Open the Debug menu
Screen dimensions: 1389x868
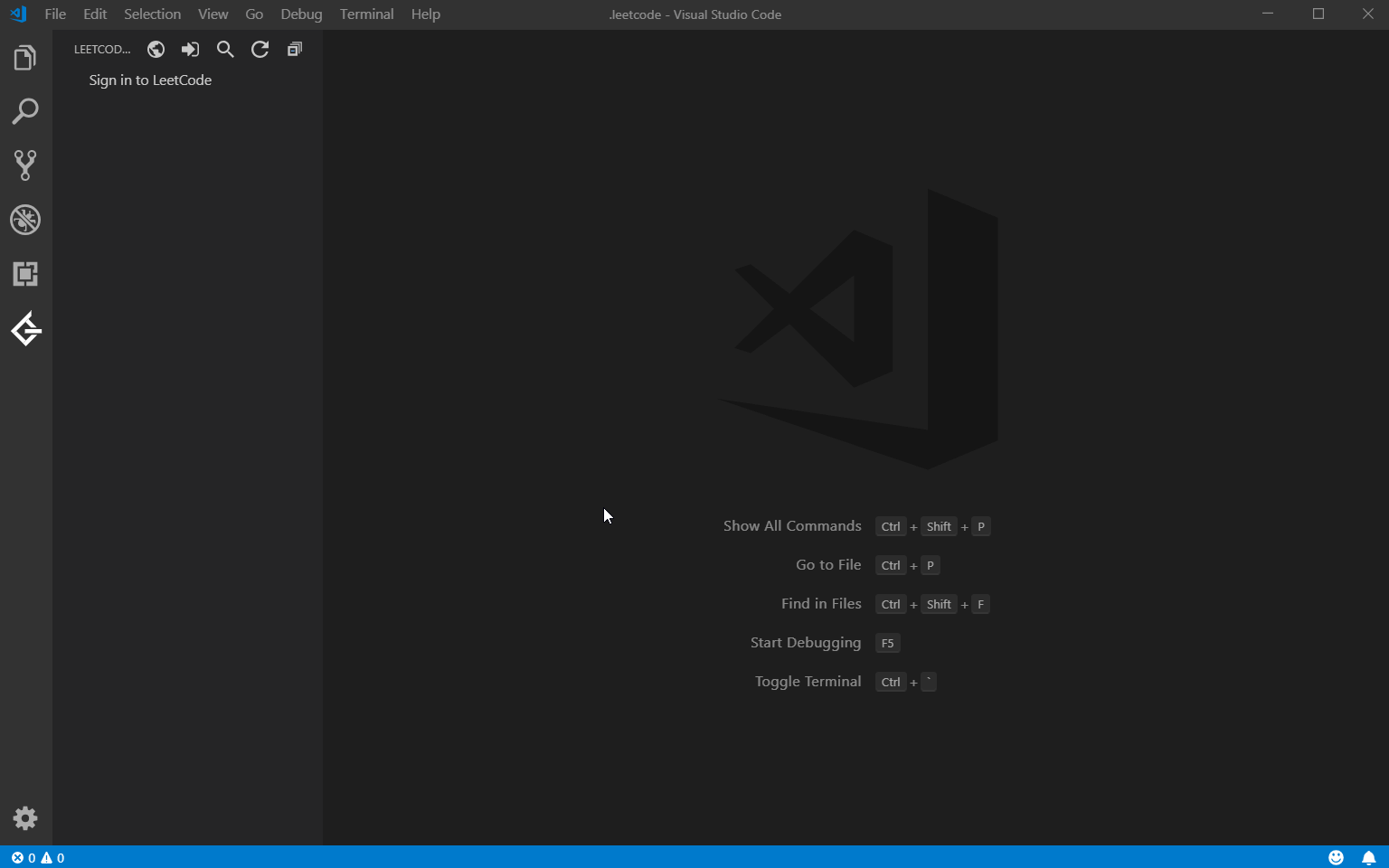(301, 14)
